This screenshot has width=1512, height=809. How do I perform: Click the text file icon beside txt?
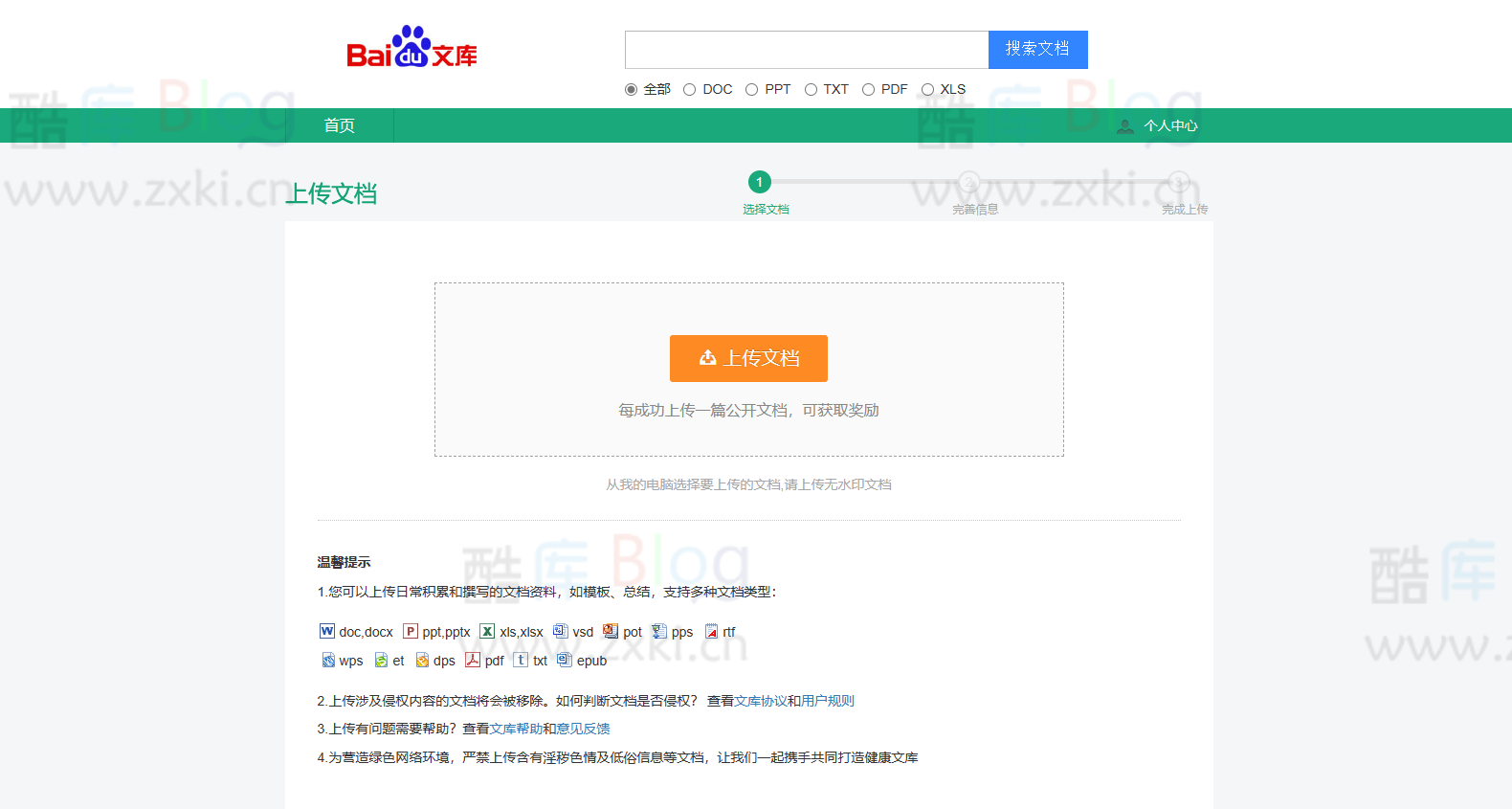coord(521,660)
